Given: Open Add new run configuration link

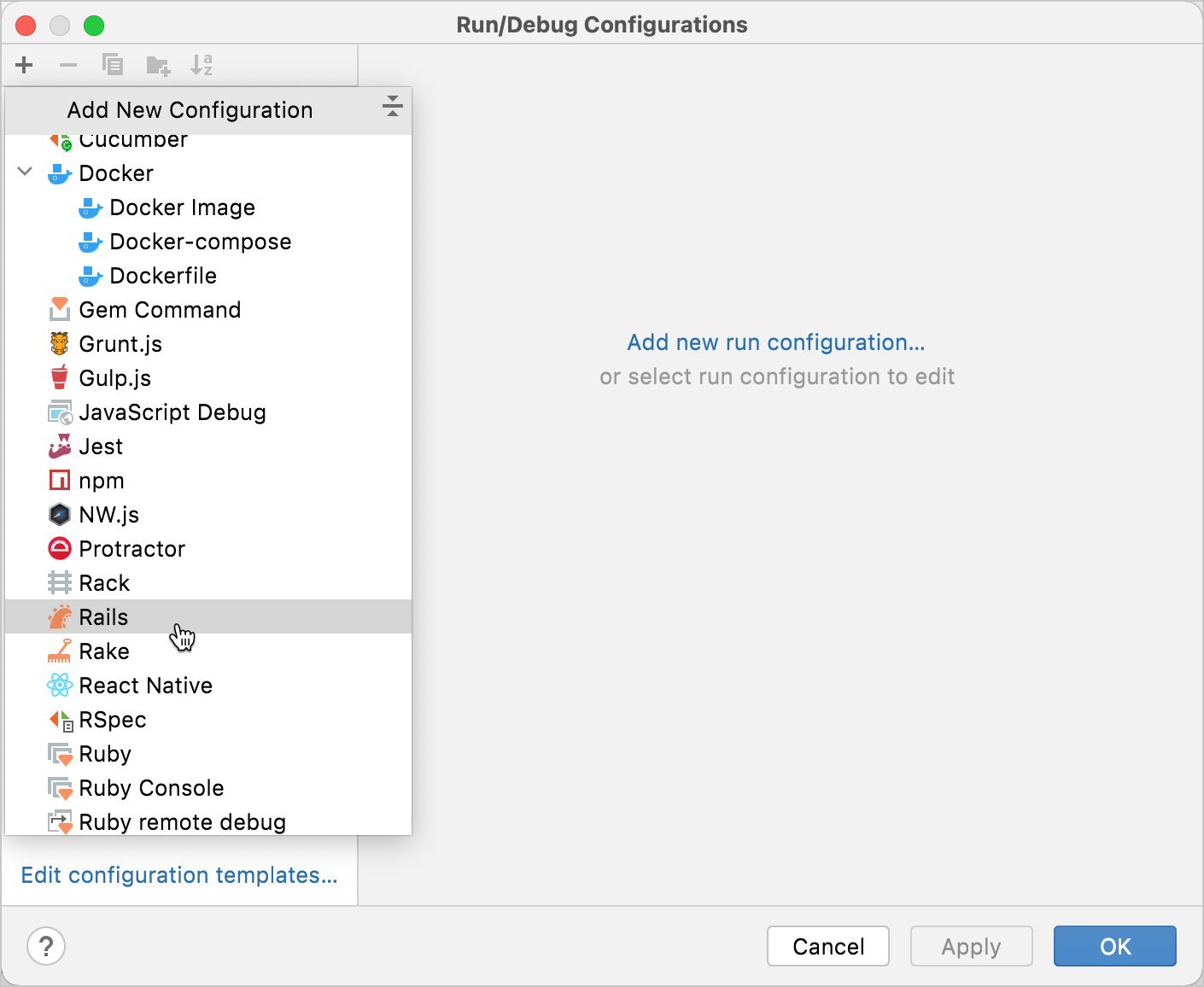Looking at the screenshot, I should tap(776, 342).
